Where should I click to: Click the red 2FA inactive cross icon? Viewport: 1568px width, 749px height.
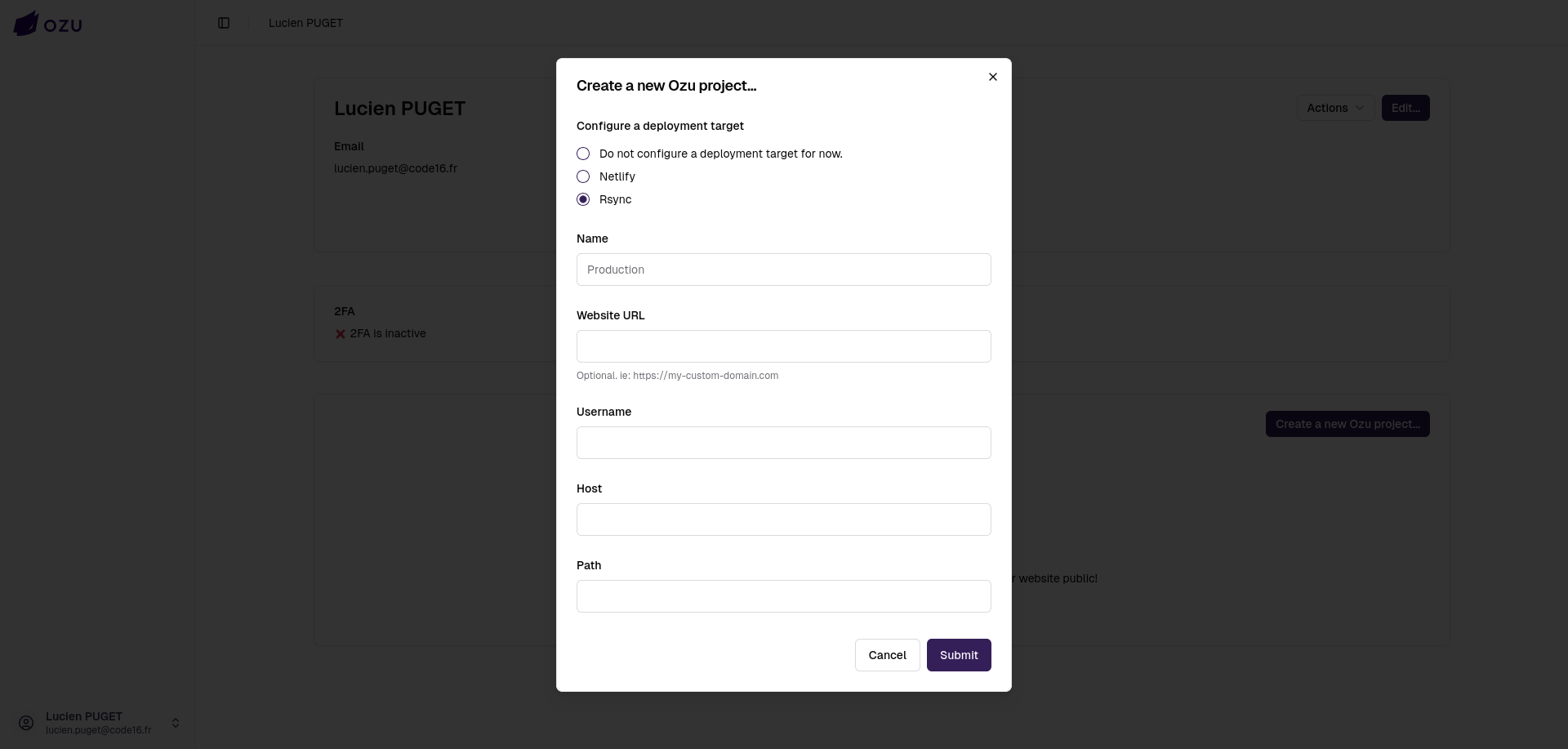coord(341,334)
